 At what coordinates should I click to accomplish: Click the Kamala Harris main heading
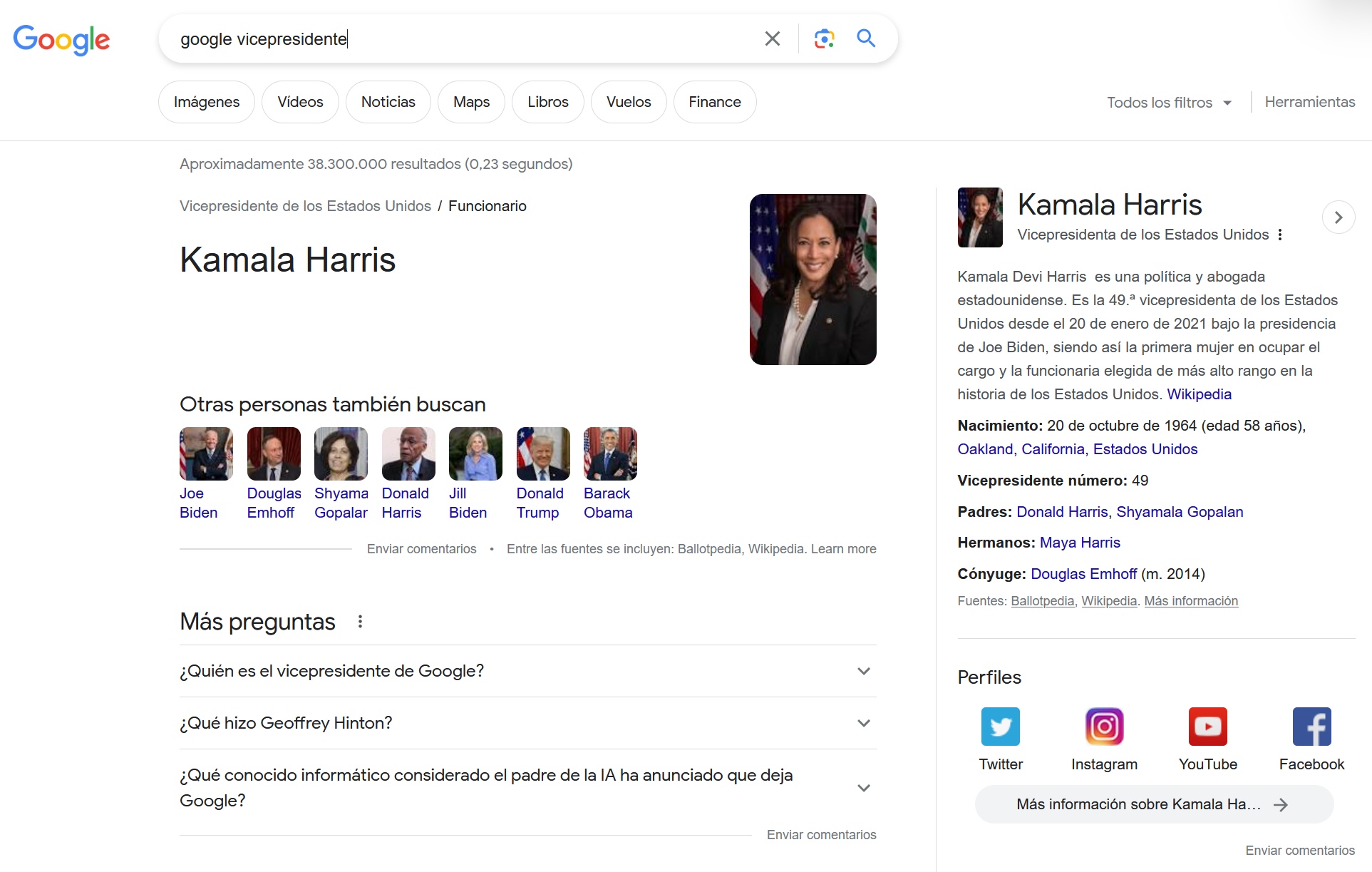pyautogui.click(x=287, y=260)
